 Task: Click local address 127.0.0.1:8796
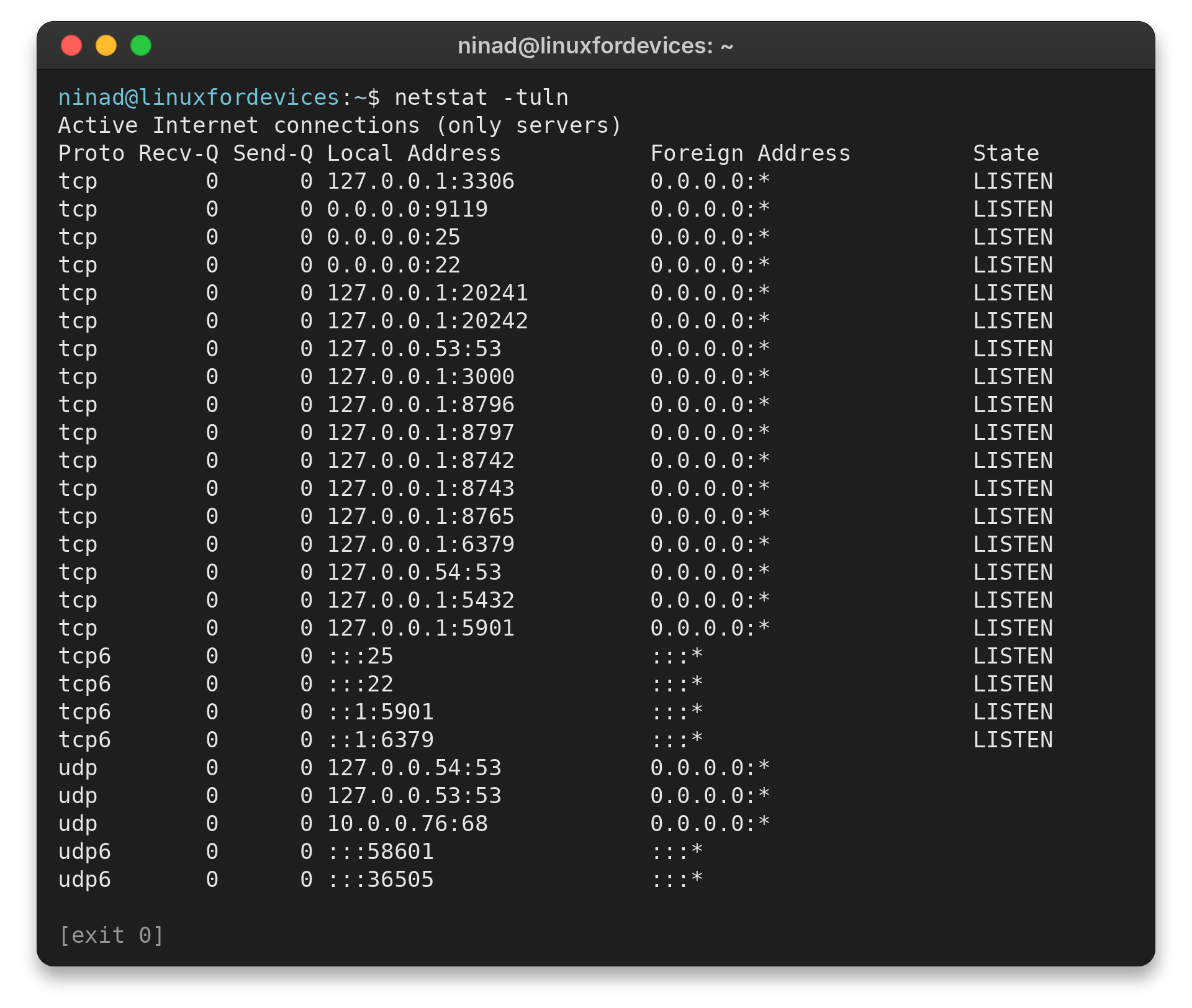(x=421, y=405)
